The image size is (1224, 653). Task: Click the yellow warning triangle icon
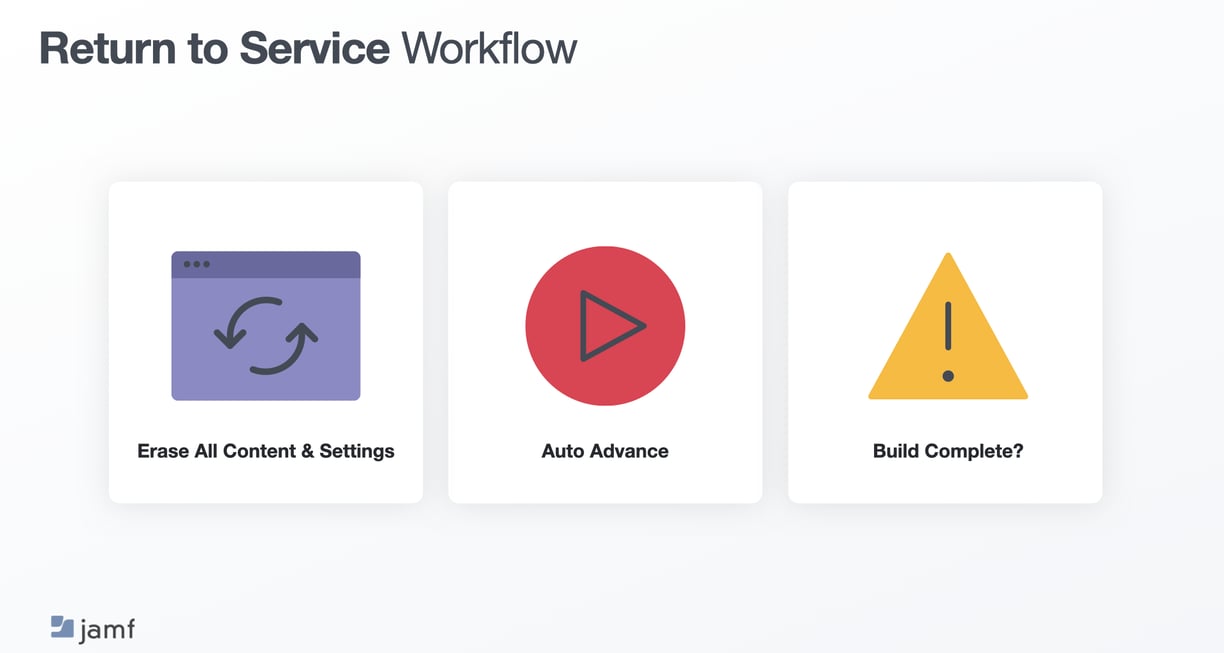(x=948, y=326)
